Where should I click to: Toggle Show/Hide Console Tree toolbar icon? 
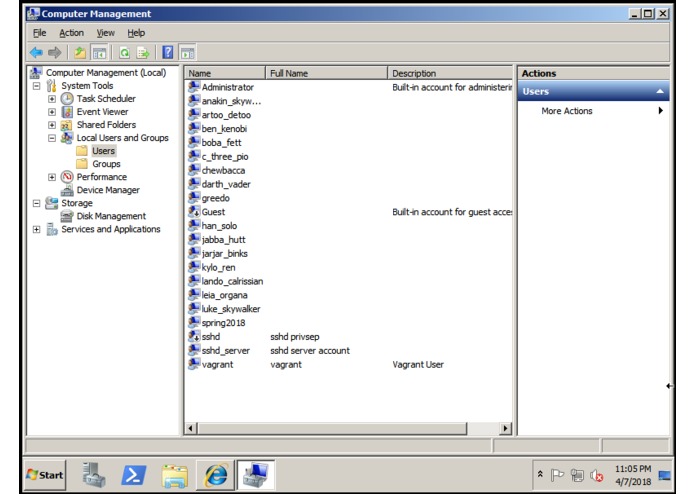[99, 53]
